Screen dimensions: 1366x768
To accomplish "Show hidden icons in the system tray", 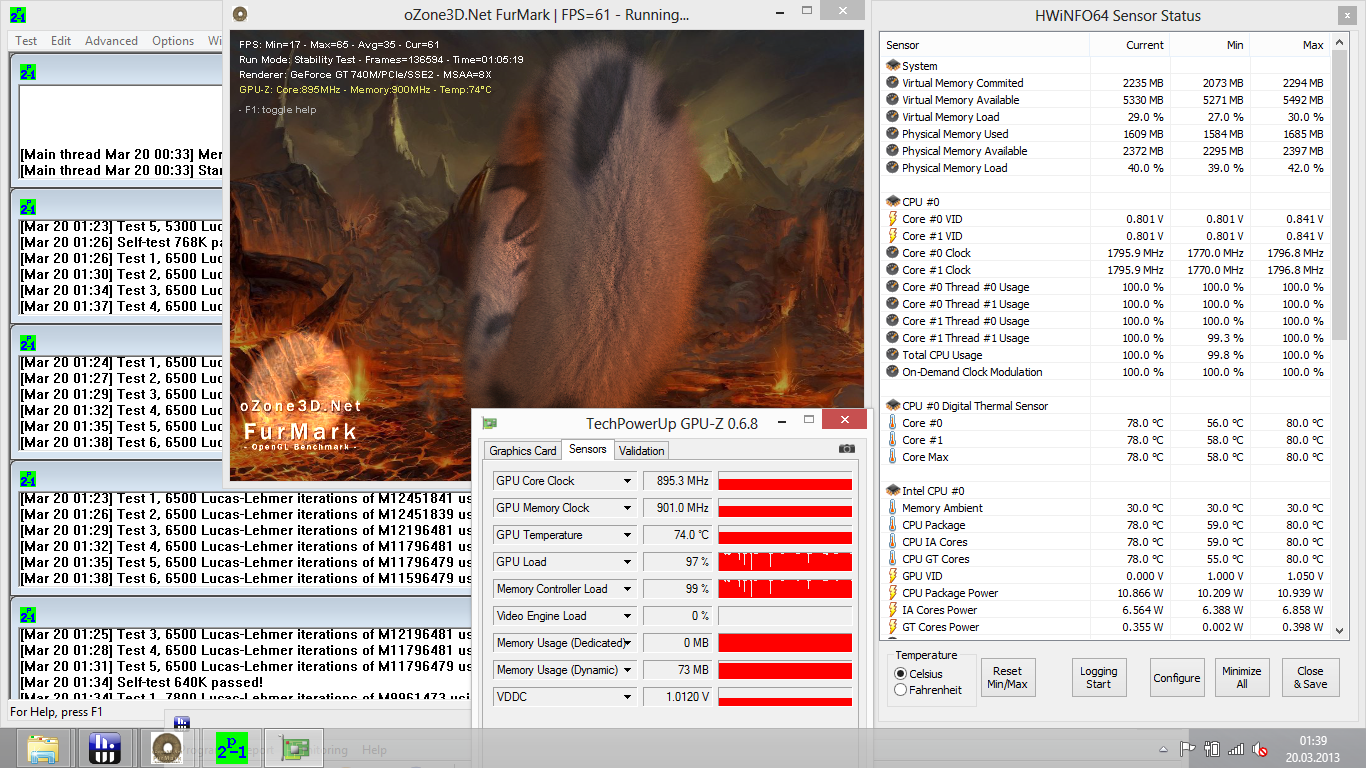I will coord(1165,749).
